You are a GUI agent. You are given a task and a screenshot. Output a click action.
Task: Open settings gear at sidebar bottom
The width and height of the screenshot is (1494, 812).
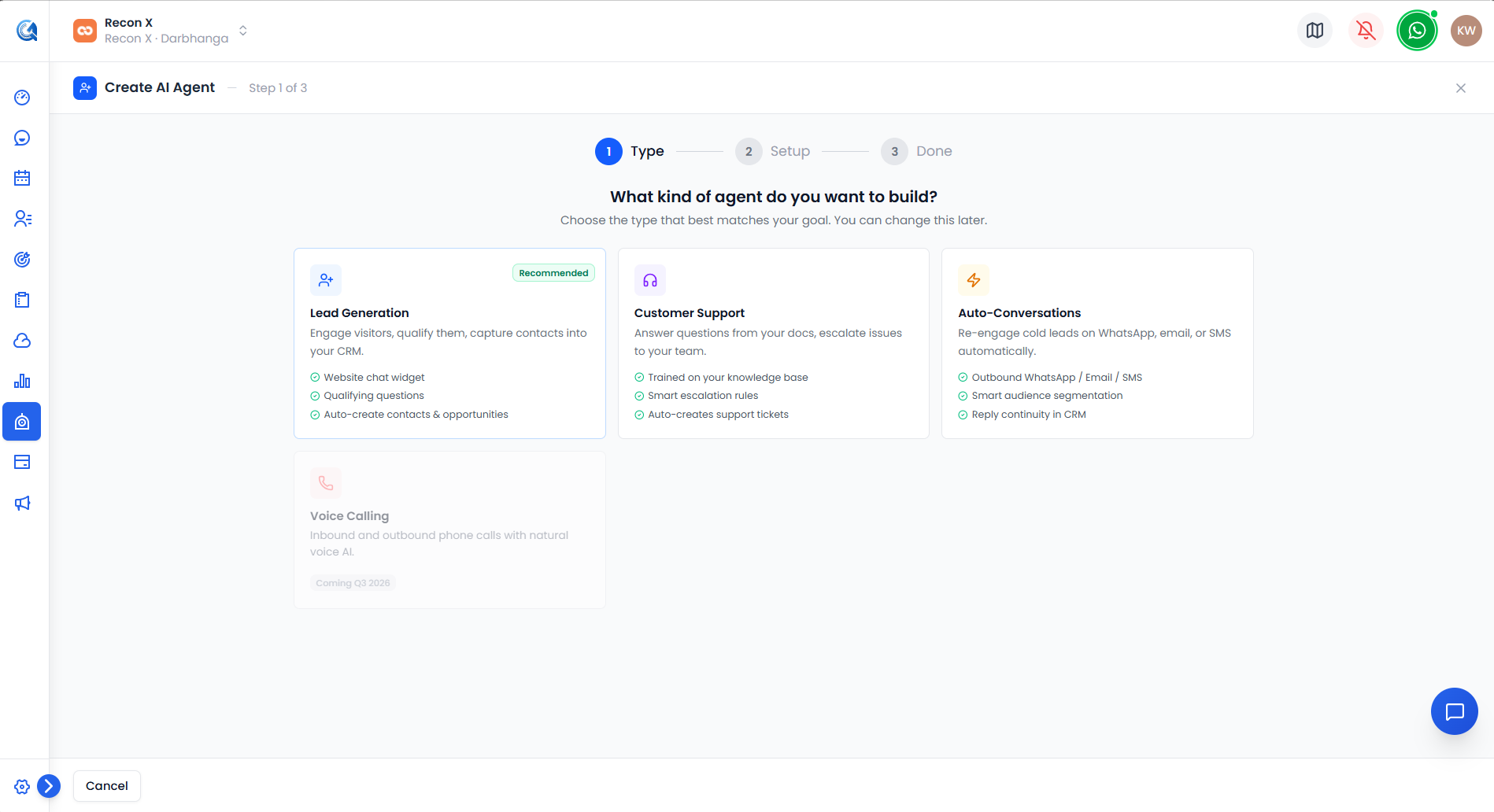click(22, 786)
